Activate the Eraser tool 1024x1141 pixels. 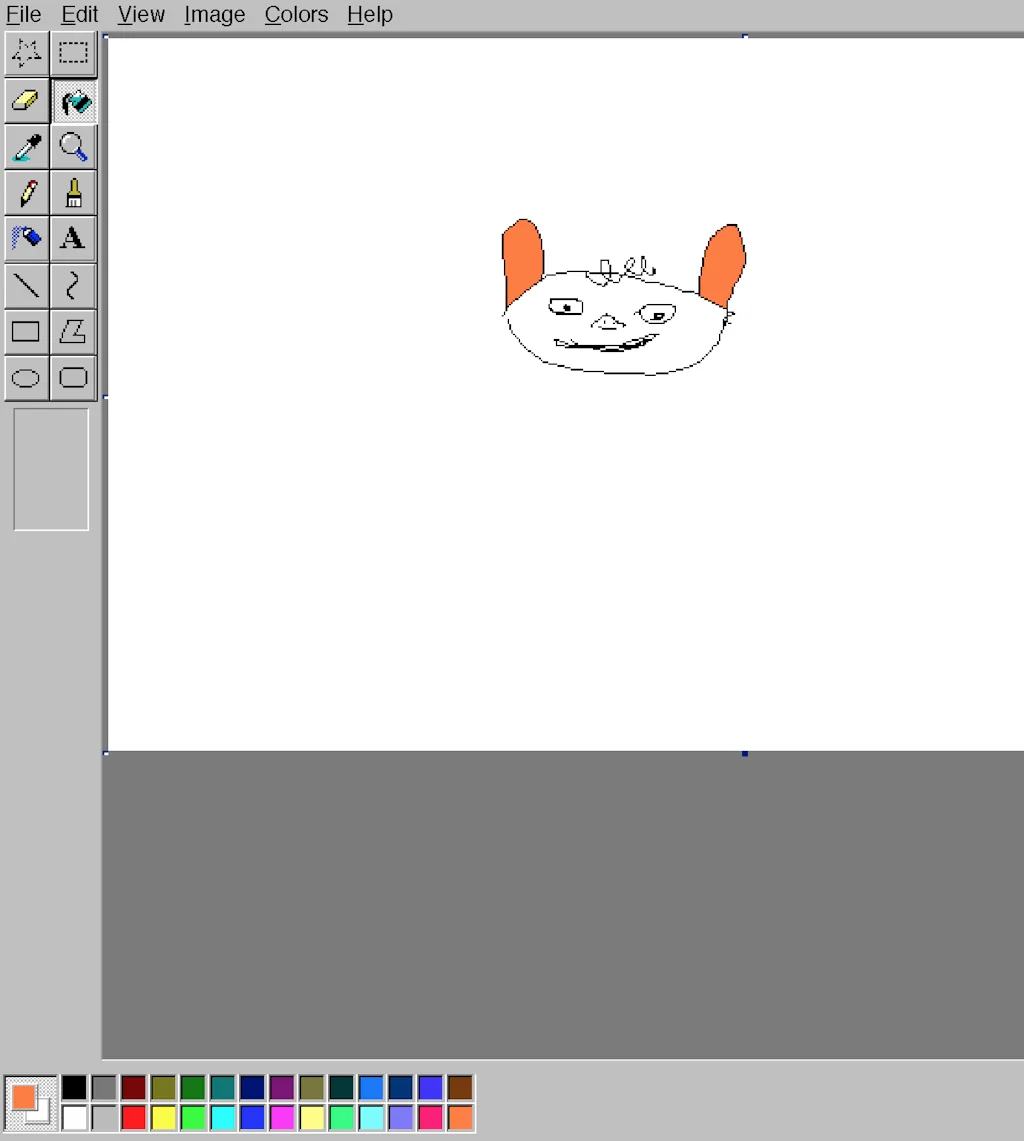coord(26,100)
